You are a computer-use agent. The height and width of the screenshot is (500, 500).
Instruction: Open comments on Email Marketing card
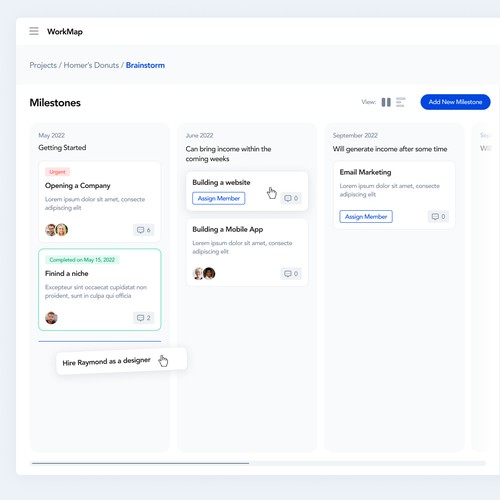[x=438, y=217]
